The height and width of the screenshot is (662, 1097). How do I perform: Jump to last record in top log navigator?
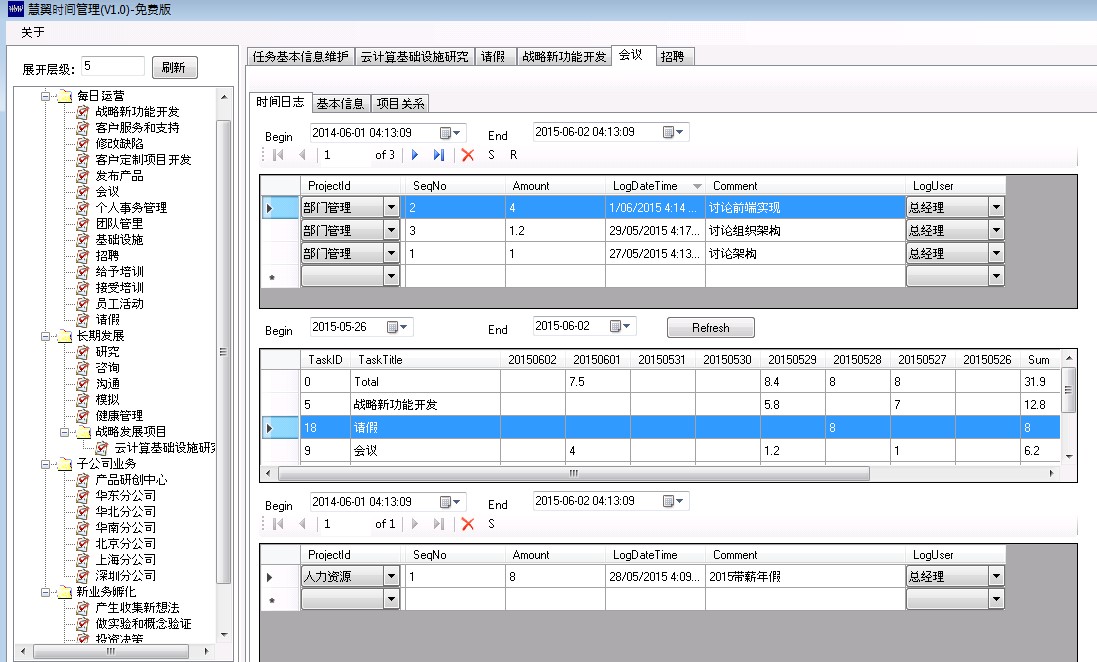click(x=439, y=155)
